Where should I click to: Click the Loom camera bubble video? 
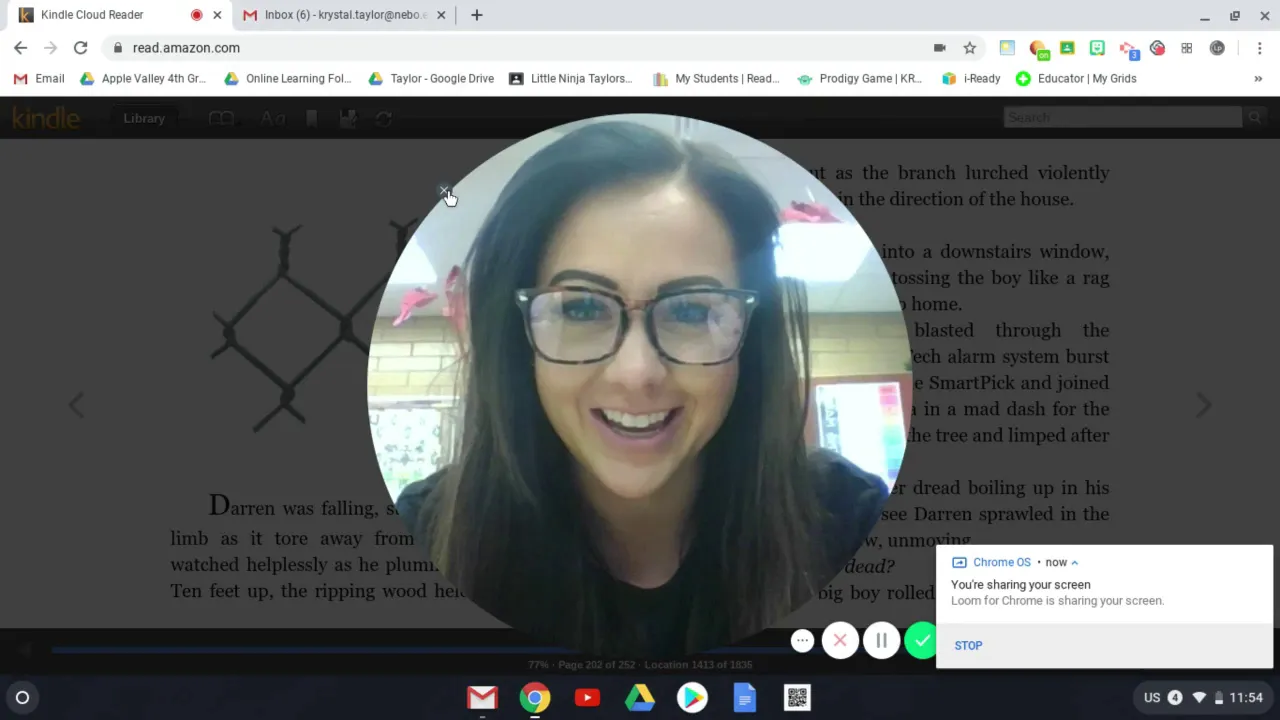point(640,385)
